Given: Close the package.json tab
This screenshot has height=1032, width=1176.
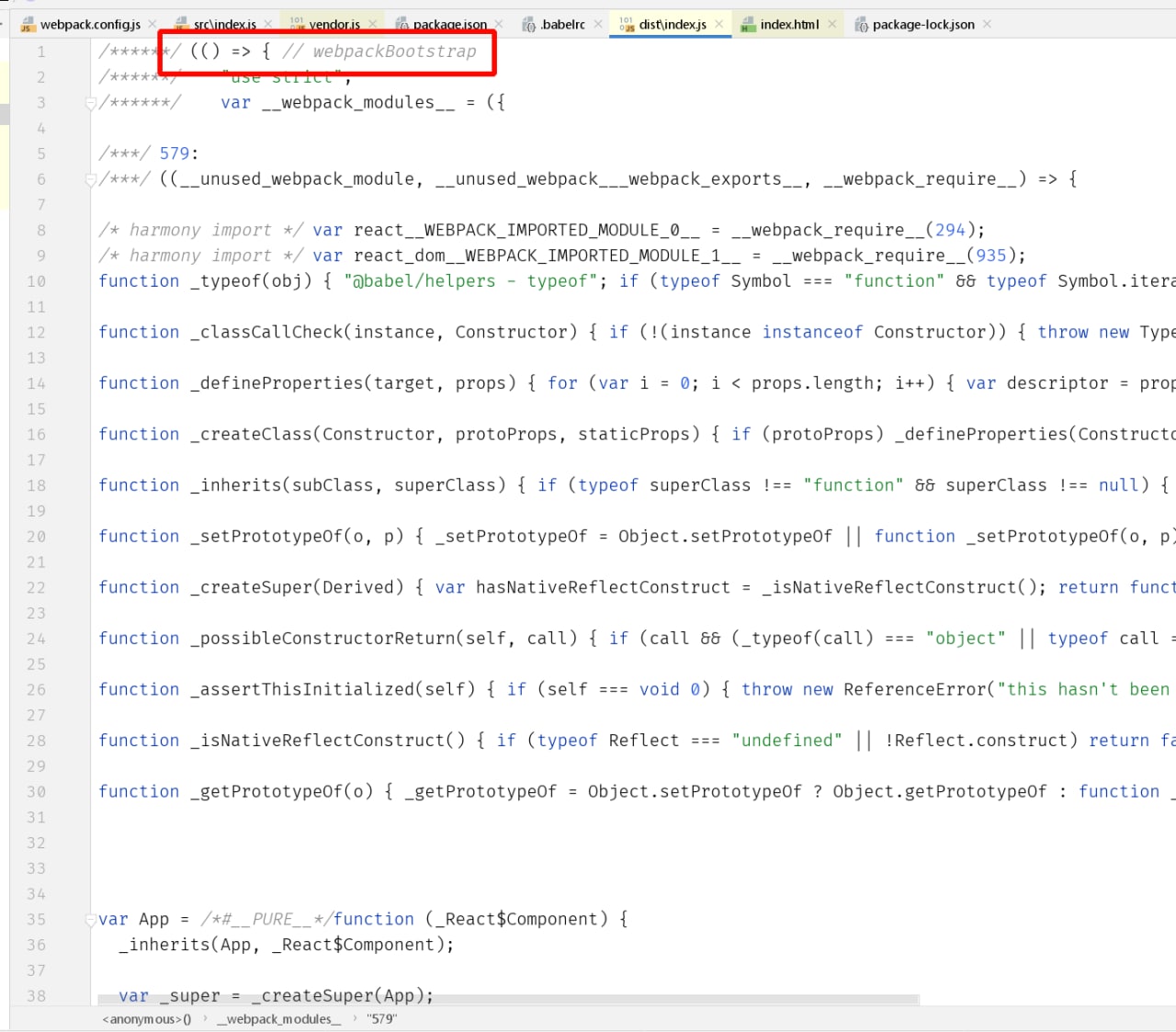Looking at the screenshot, I should point(499,24).
